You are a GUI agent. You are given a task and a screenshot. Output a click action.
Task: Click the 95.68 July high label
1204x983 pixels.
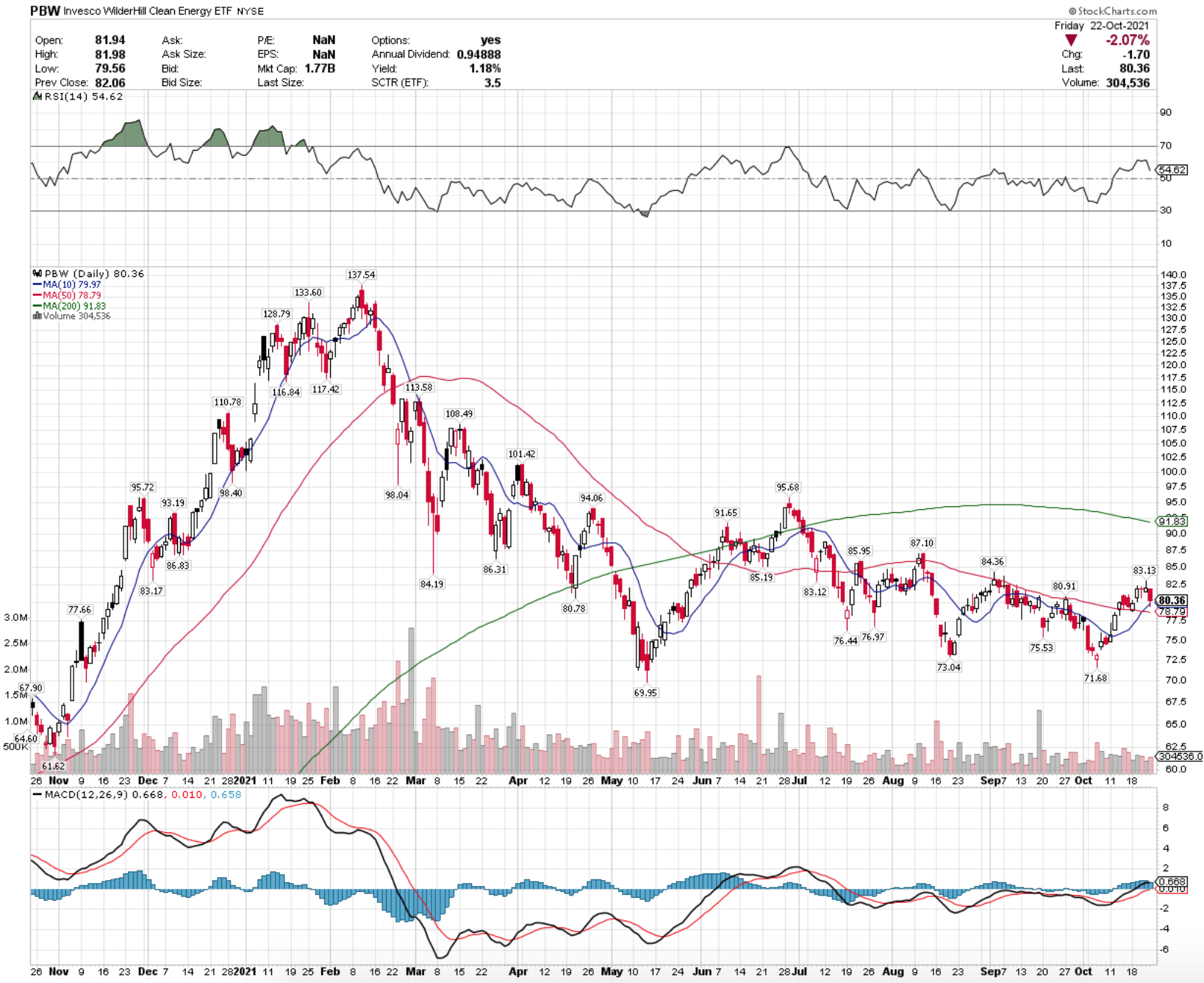tap(787, 487)
